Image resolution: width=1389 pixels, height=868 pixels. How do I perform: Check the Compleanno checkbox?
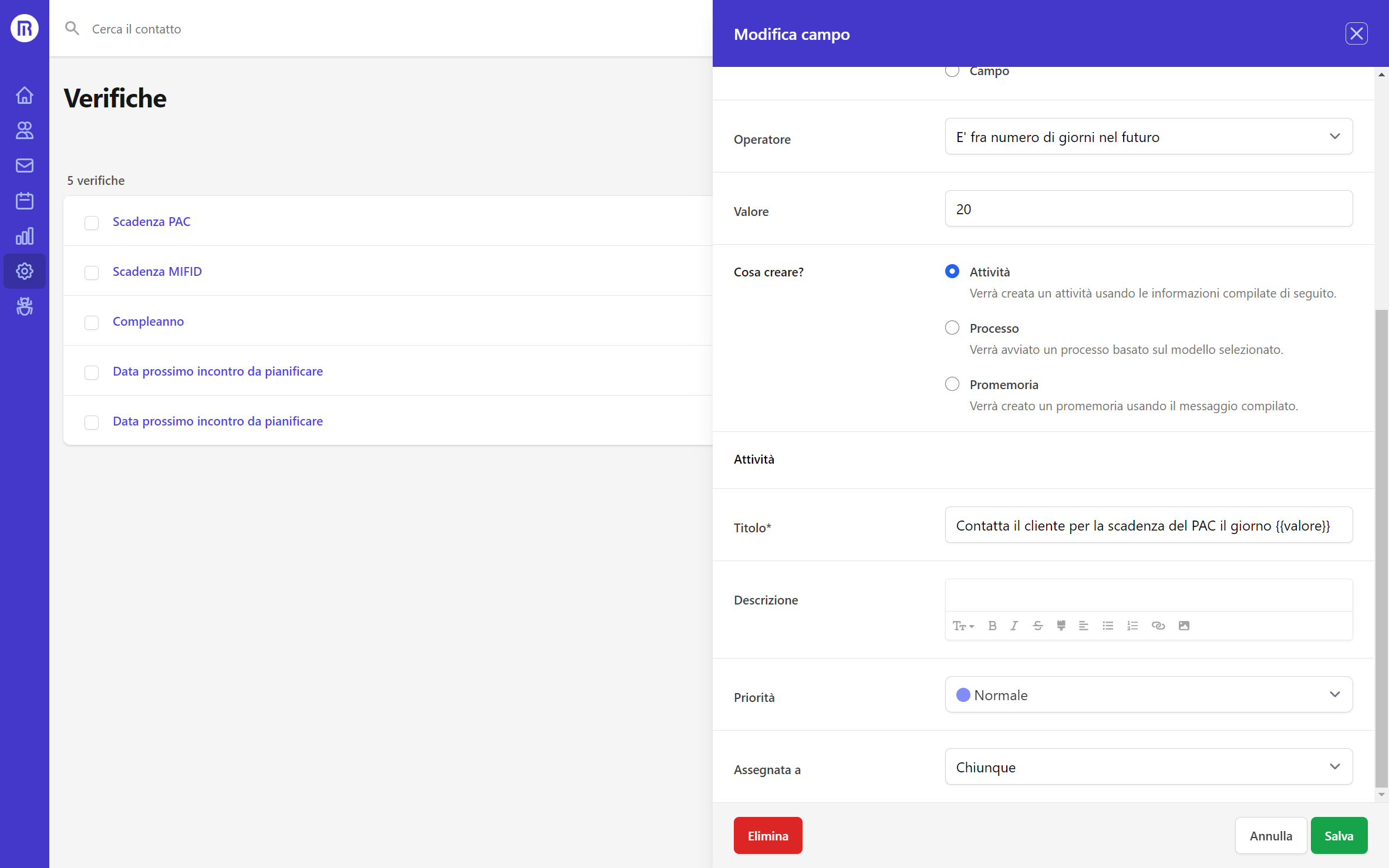[92, 323]
